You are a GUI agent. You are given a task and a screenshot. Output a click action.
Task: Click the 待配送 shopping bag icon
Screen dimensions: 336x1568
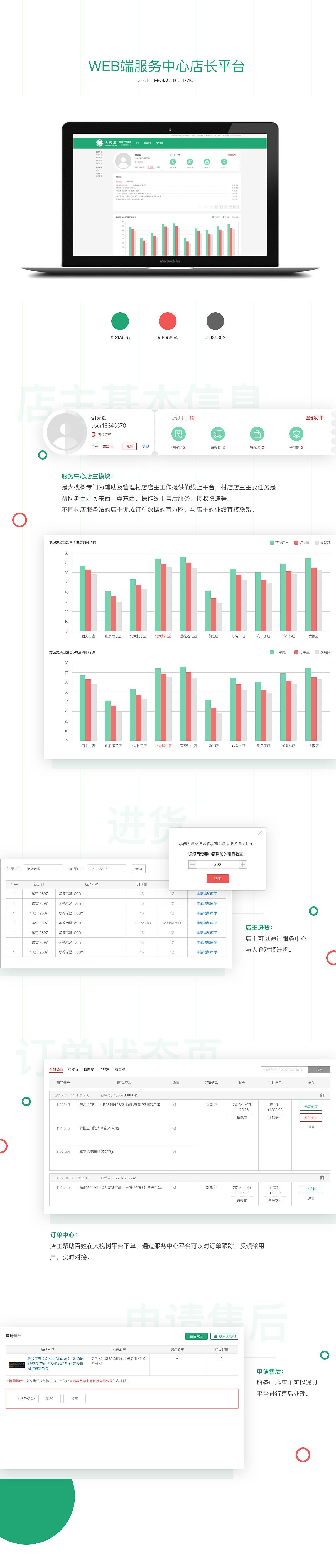(257, 433)
